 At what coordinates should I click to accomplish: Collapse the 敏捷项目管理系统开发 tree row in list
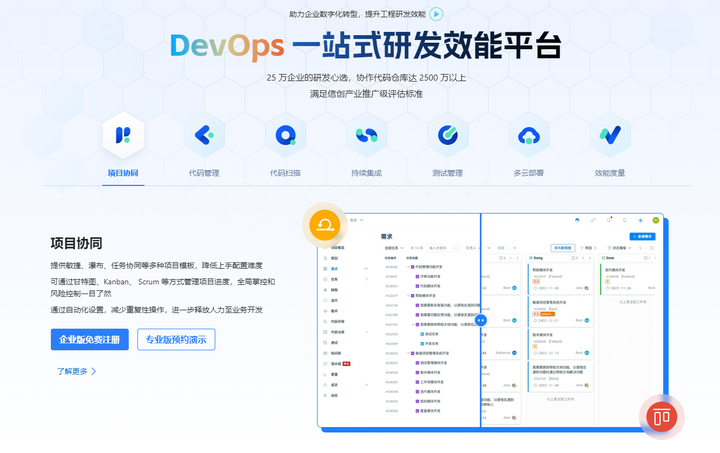point(408,353)
